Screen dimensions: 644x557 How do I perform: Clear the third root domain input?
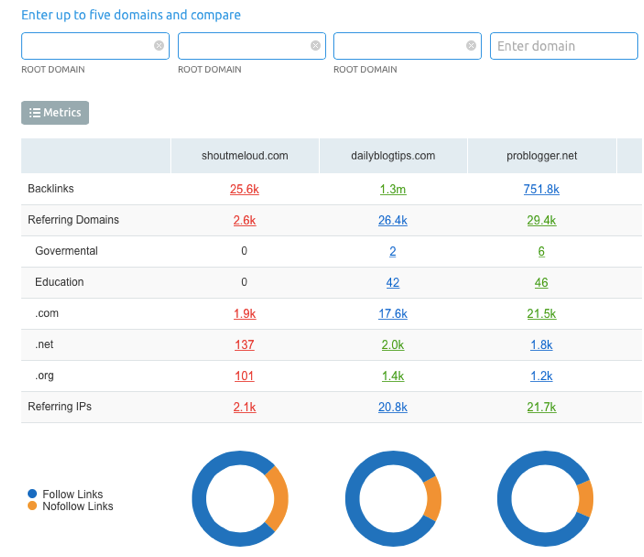point(471,46)
